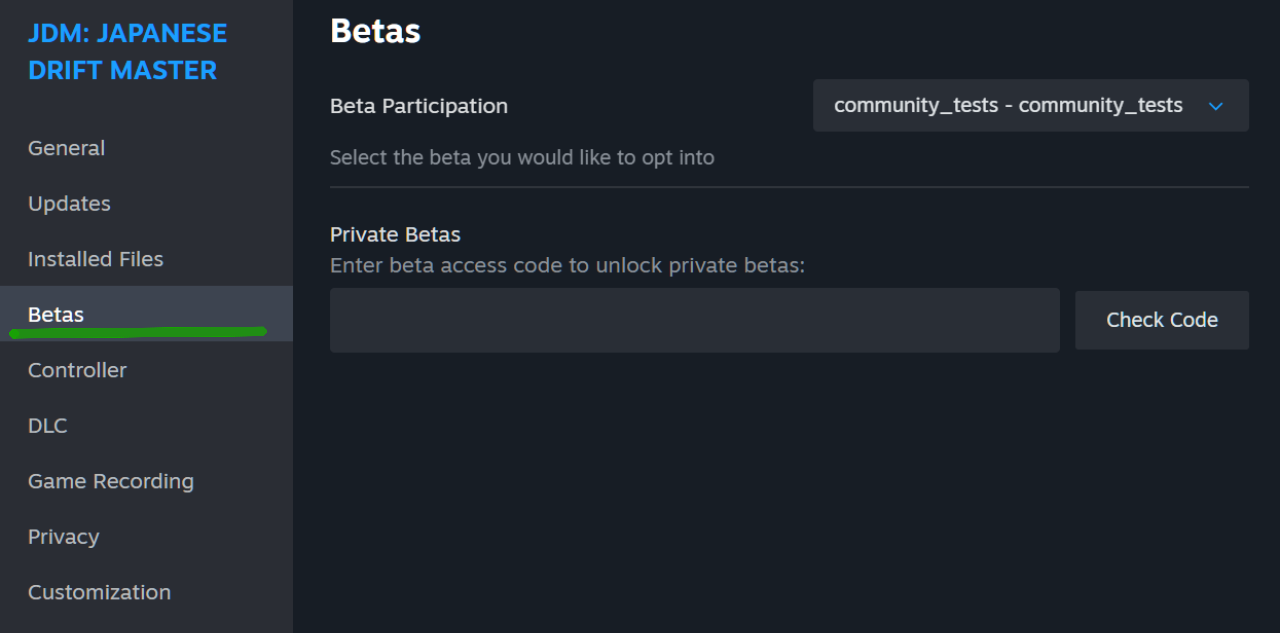1280x633 pixels.
Task: Go to Installed Files settings
Action: pyautogui.click(x=95, y=259)
